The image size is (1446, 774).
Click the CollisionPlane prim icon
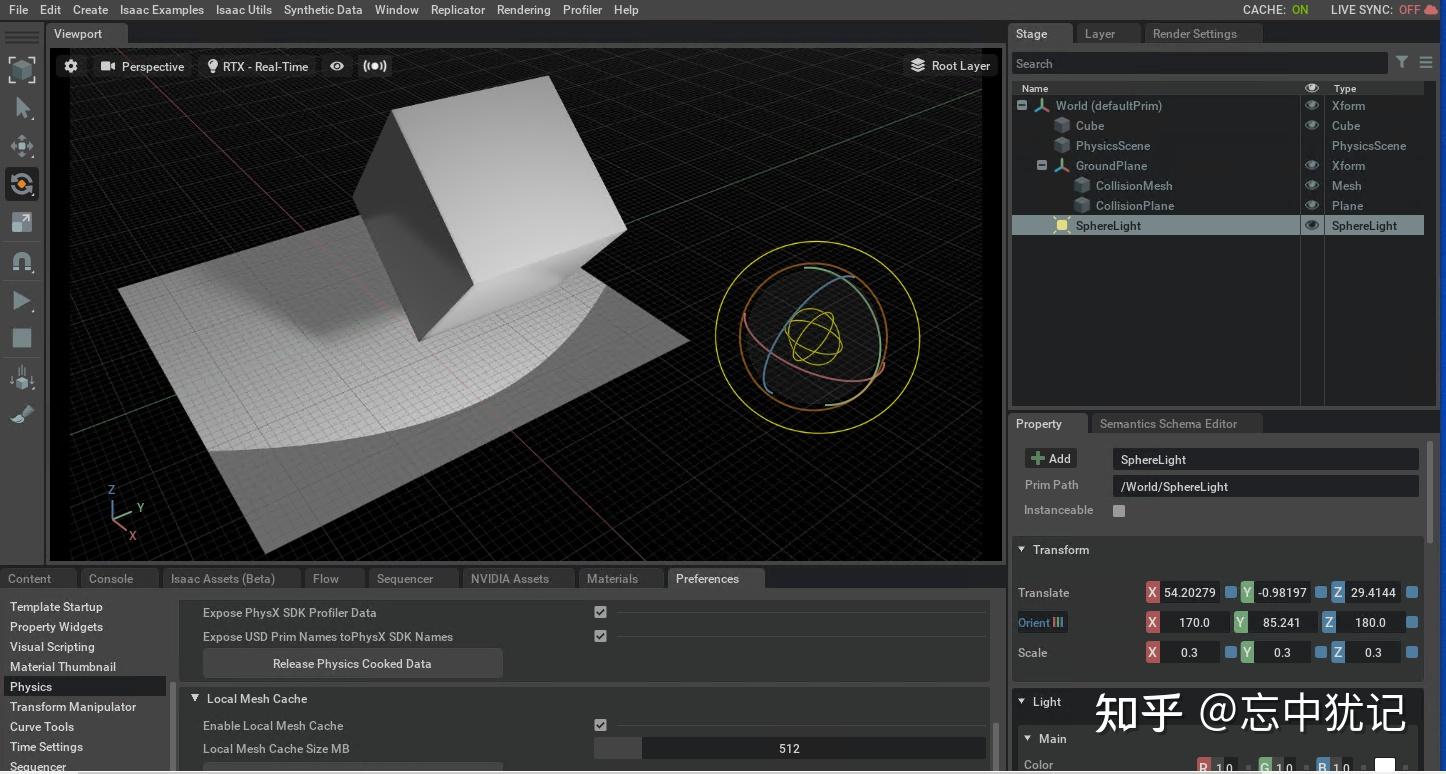pyautogui.click(x=1081, y=206)
